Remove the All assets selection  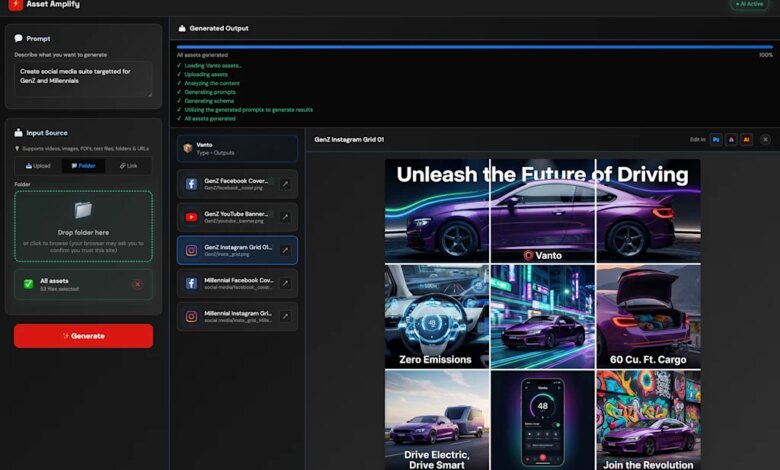(137, 284)
